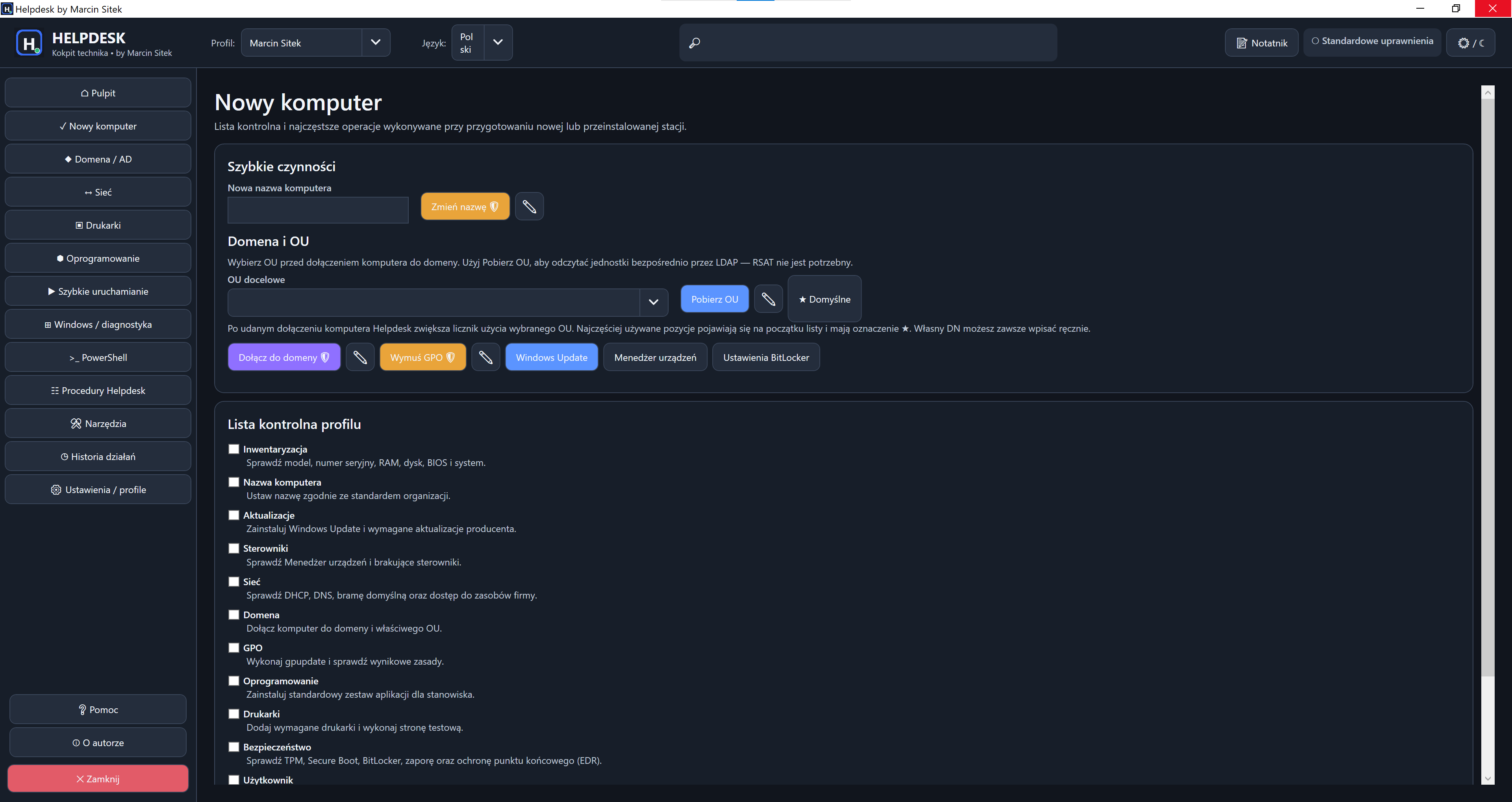Click the Wymuś GPO button
This screenshot has width=1512, height=802.
tap(422, 357)
